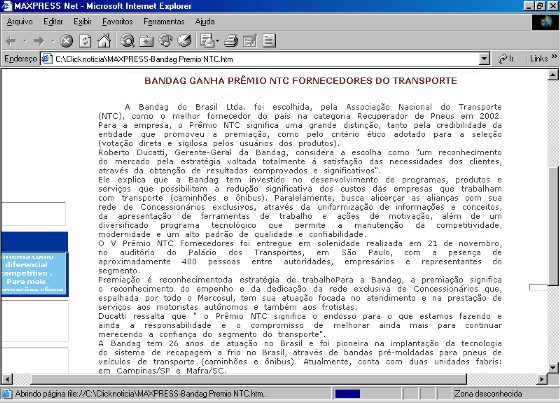560x403 pixels.
Task: Click the Mail toolbar icon
Action: click(x=207, y=41)
